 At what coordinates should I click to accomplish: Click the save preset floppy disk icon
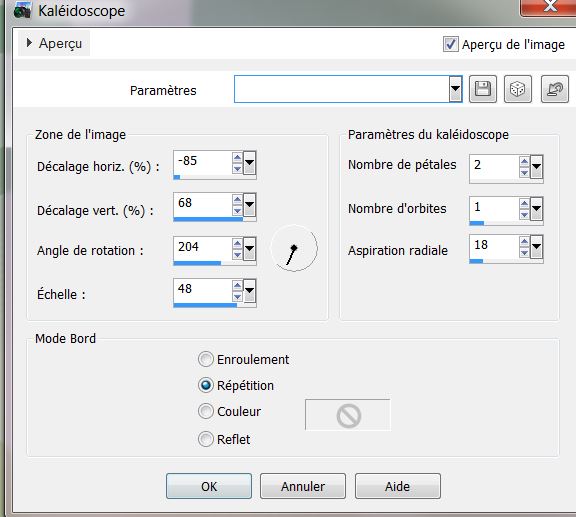tap(483, 89)
